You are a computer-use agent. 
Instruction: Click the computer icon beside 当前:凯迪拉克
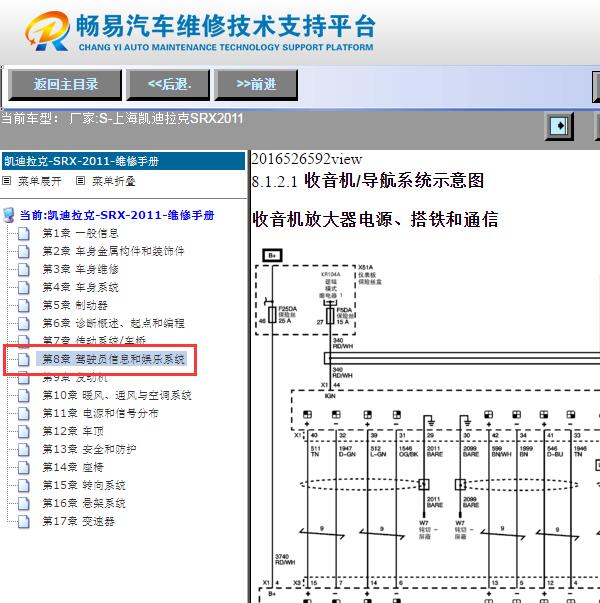8,215
